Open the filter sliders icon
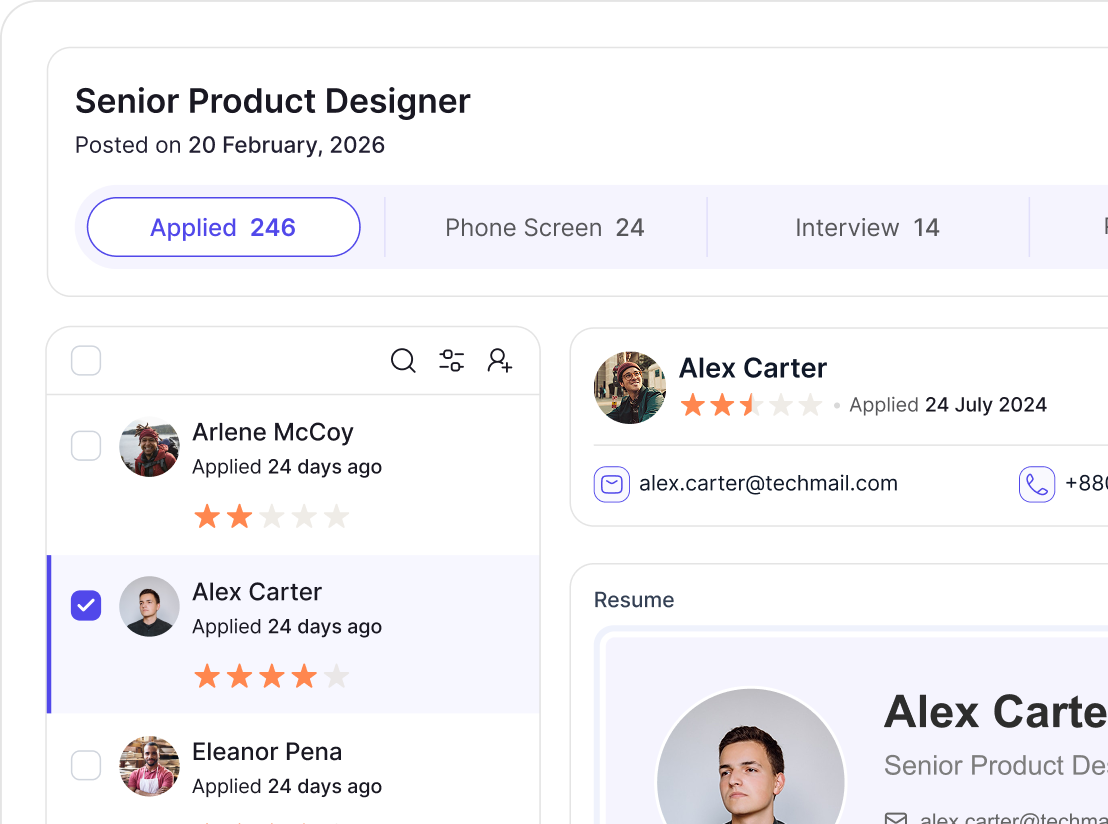This screenshot has height=824, width=1108. pos(452,361)
